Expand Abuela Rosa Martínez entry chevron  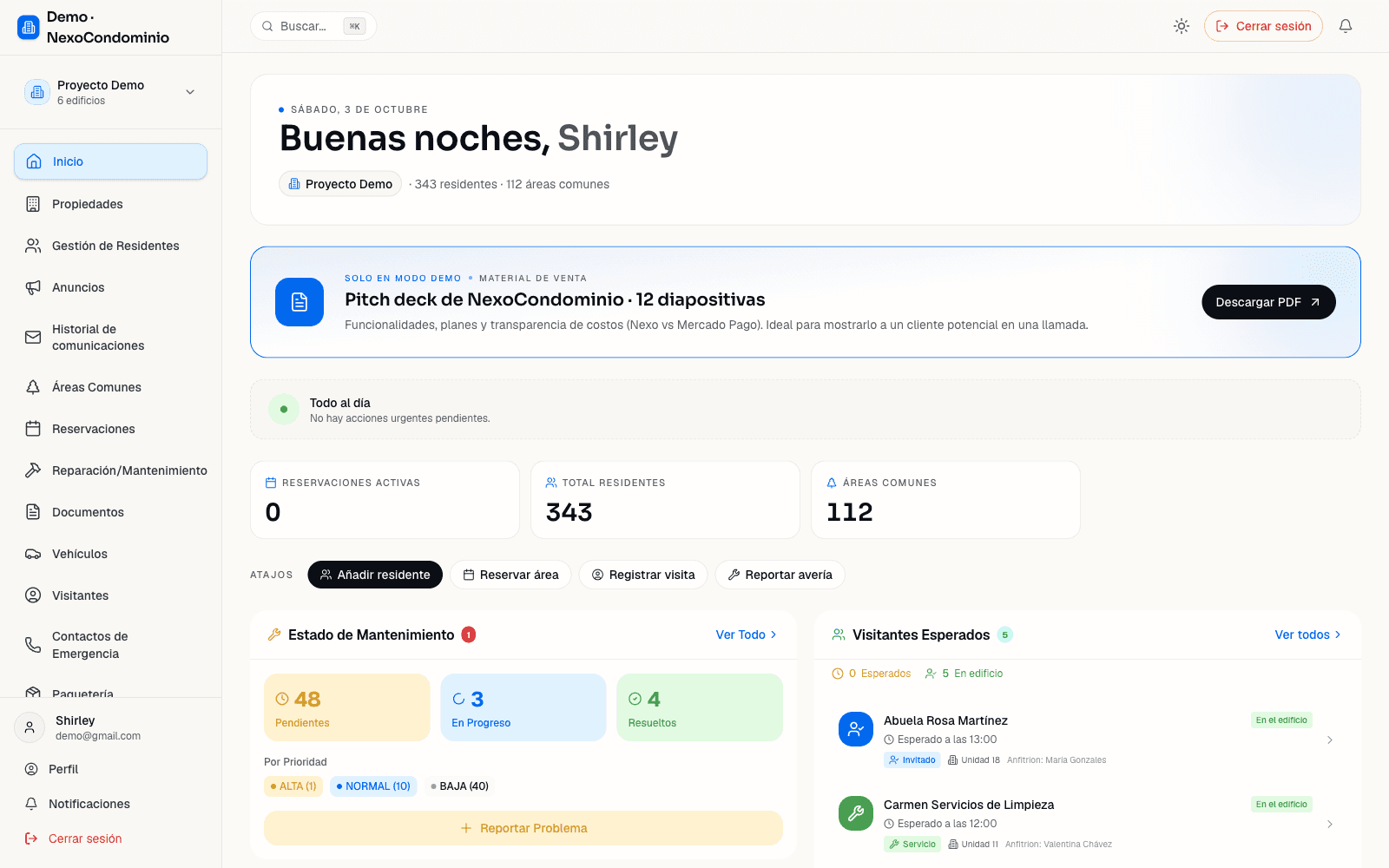tap(1330, 740)
